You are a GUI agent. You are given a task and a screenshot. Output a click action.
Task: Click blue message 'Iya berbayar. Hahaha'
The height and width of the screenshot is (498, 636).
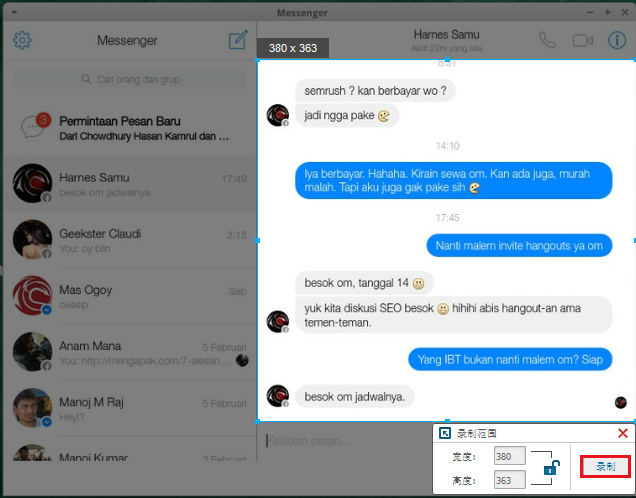tap(453, 180)
